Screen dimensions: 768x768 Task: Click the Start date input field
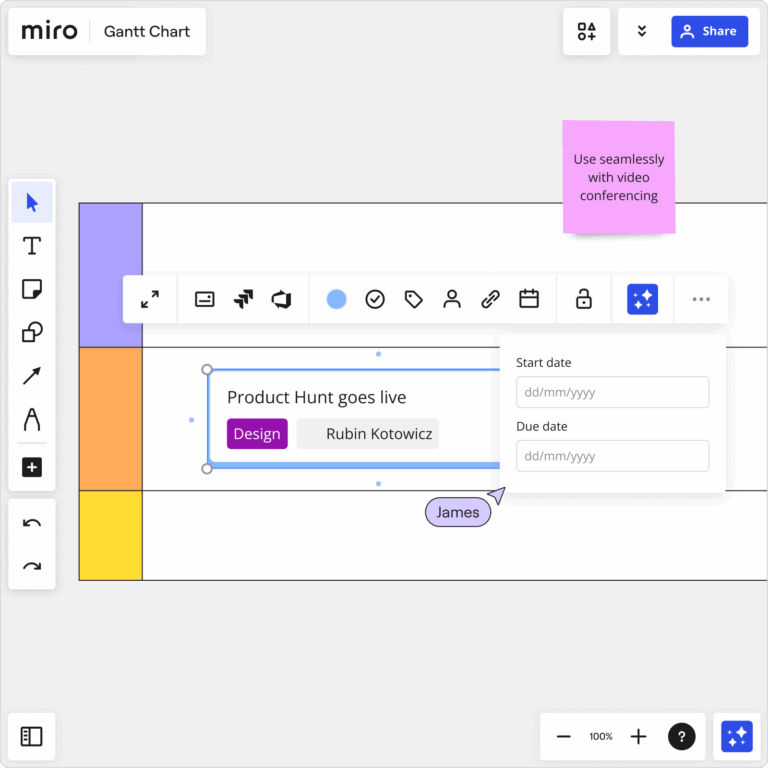612,392
